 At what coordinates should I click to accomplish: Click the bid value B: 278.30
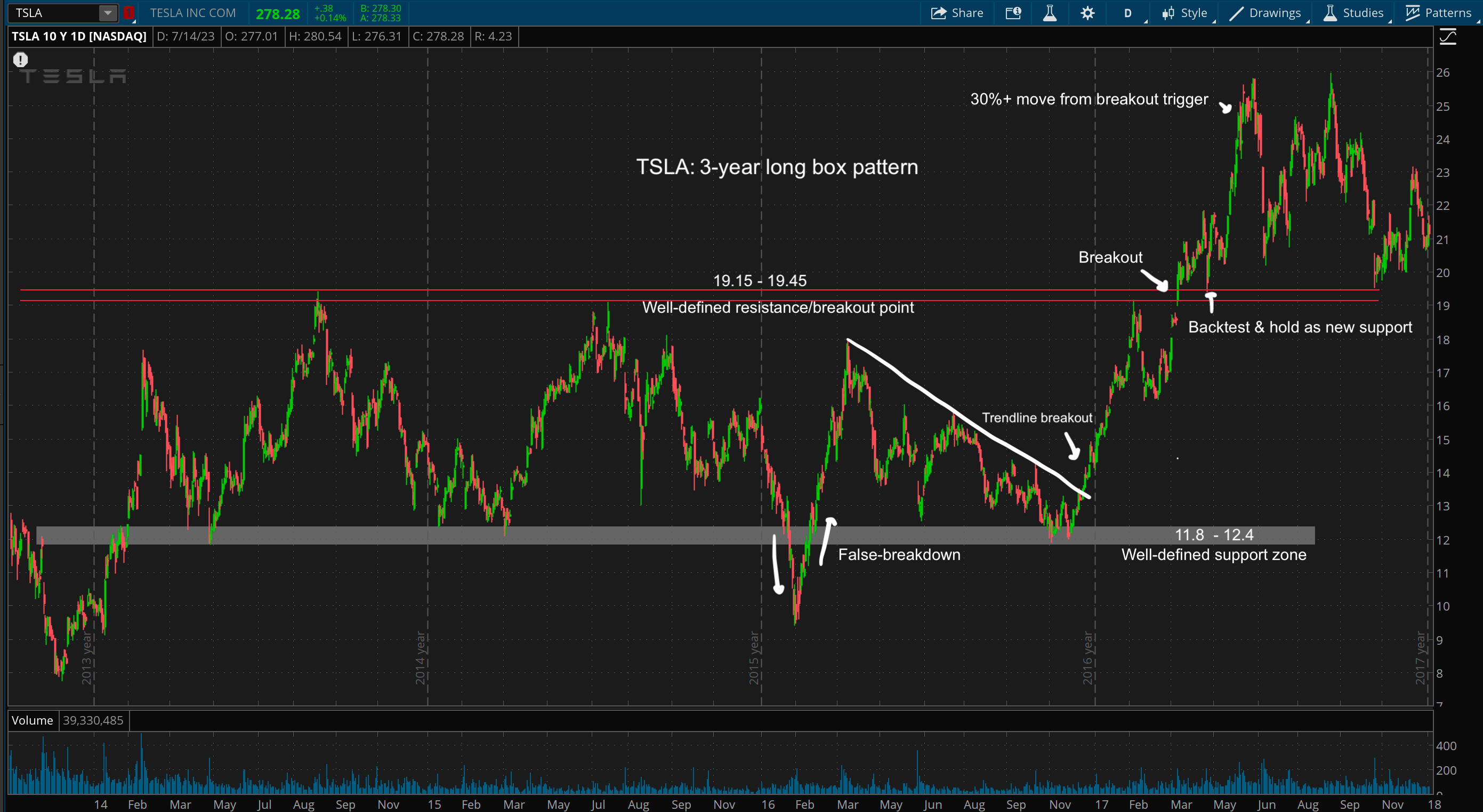coord(381,8)
